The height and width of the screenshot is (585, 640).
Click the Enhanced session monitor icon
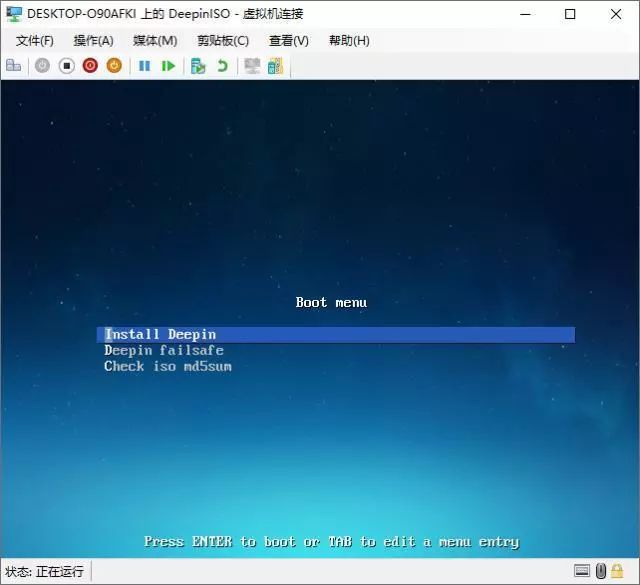click(252, 66)
